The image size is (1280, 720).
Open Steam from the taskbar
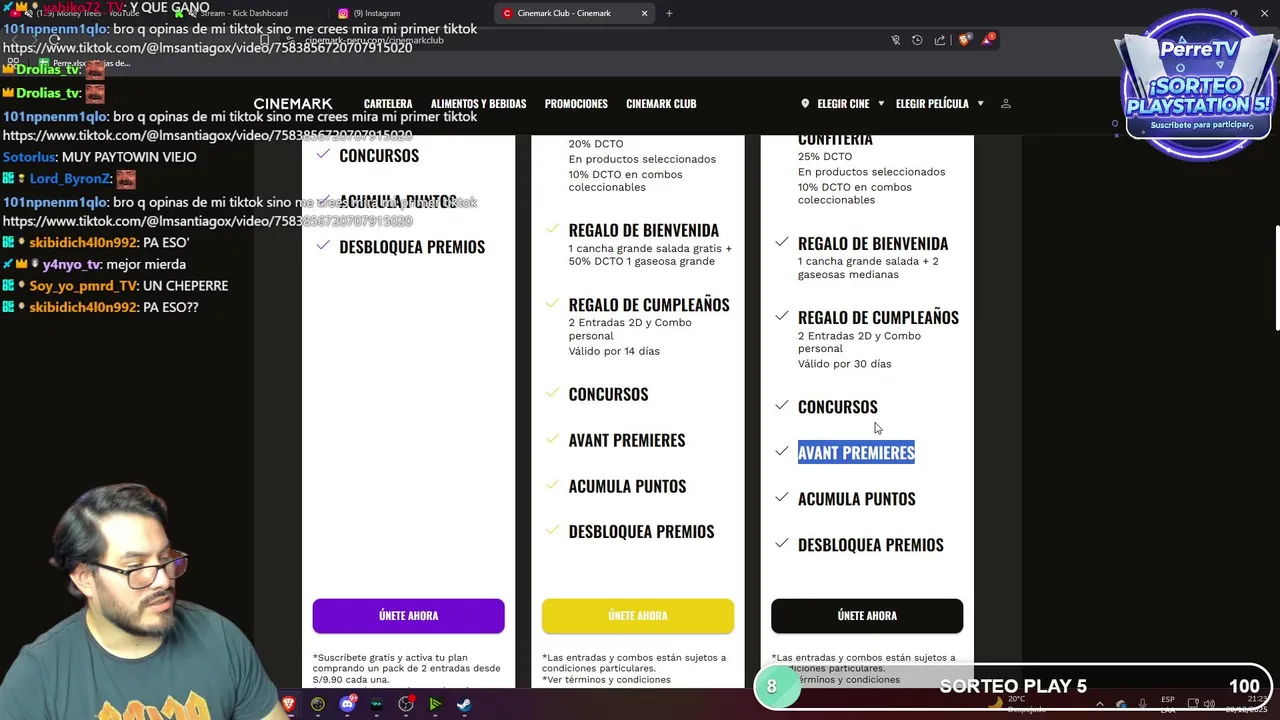(x=464, y=704)
